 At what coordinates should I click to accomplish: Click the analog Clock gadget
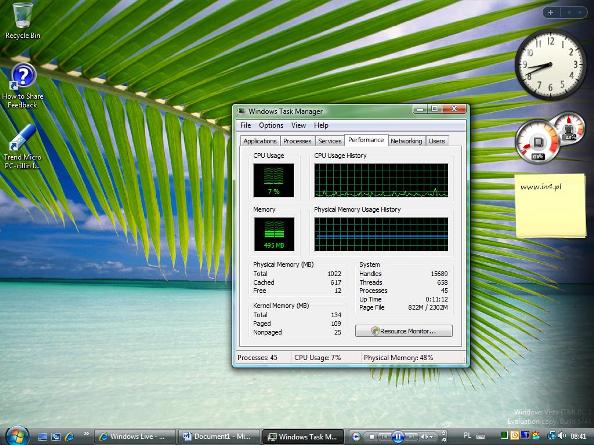coord(550,65)
